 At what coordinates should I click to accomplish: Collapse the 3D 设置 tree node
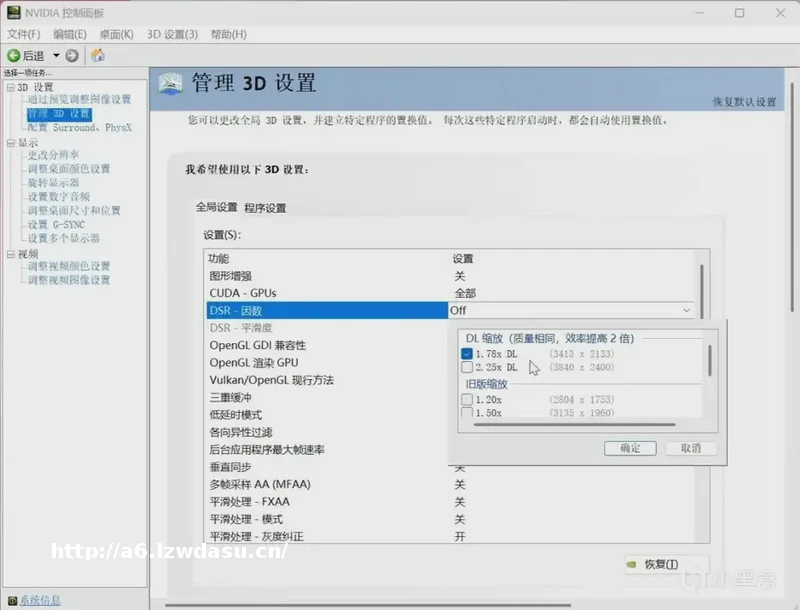pyautogui.click(x=9, y=88)
